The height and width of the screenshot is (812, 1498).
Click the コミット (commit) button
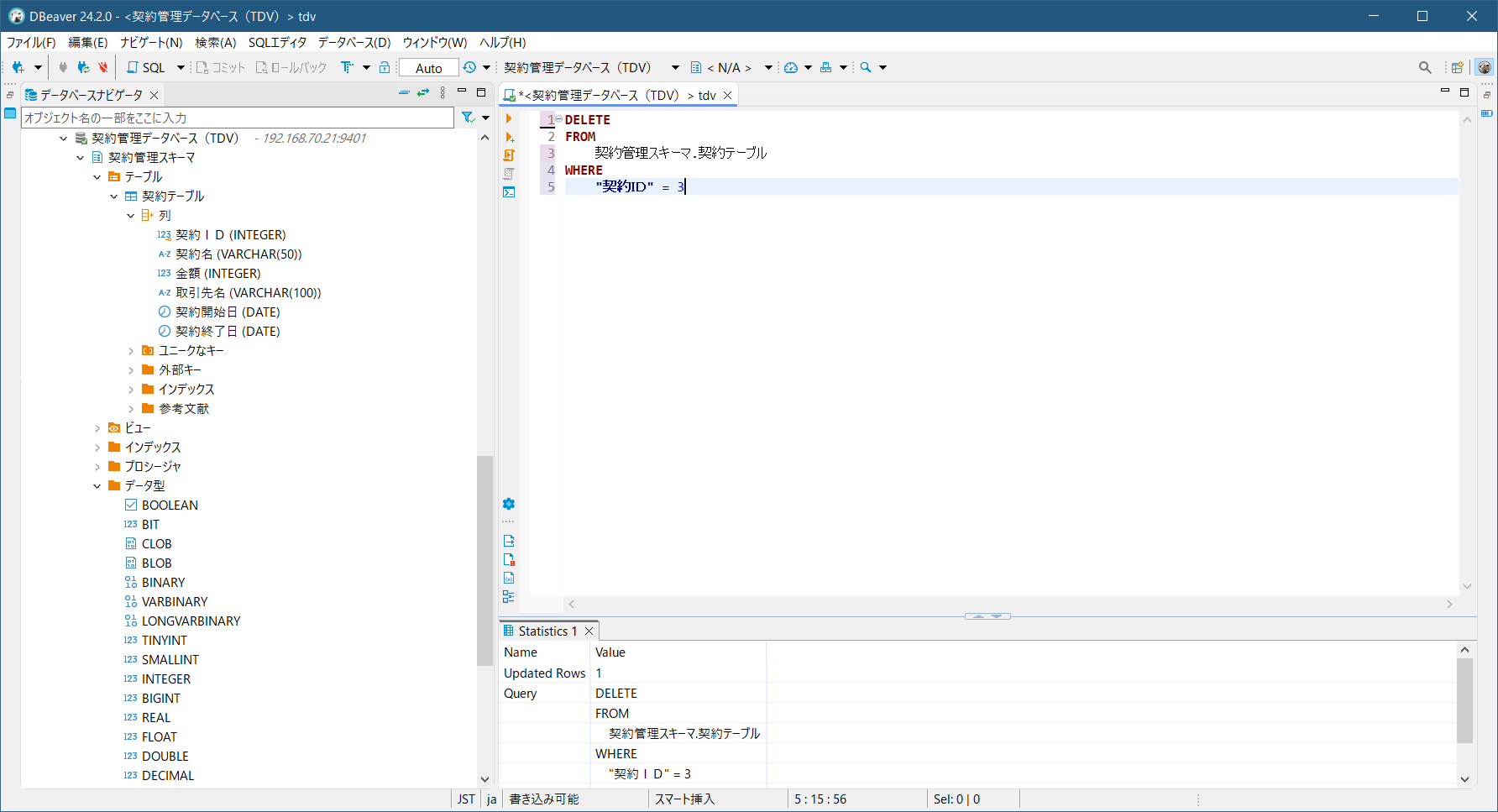[221, 67]
